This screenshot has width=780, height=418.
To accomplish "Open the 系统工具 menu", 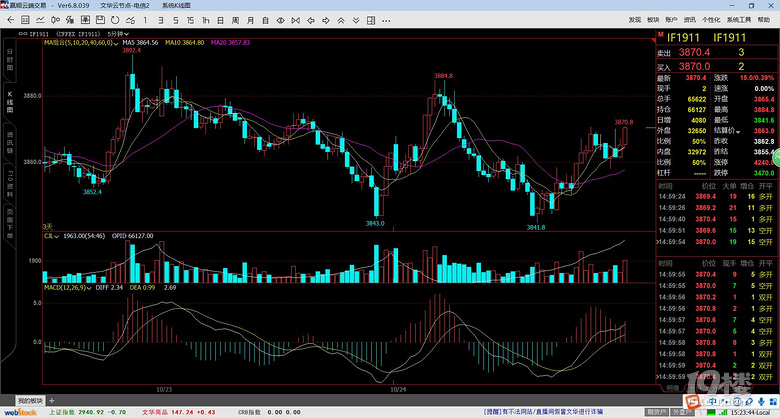I will 739,20.
